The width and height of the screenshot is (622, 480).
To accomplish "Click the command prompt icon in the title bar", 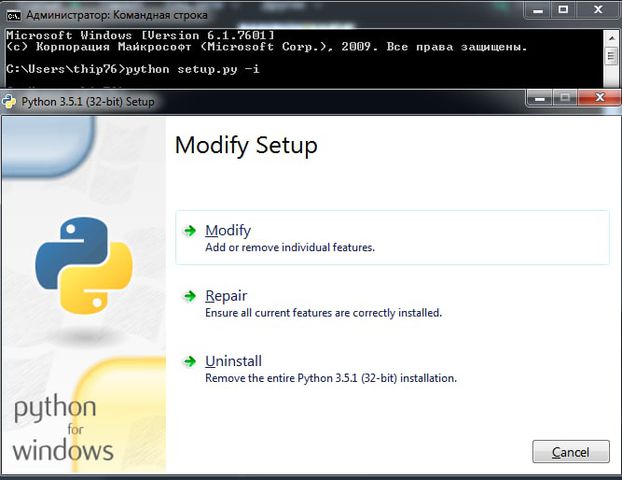I will tap(13, 15).
